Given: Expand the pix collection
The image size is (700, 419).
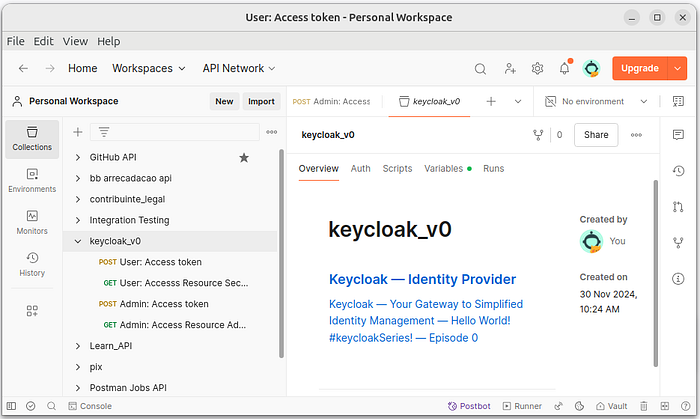Looking at the screenshot, I should [x=78, y=367].
